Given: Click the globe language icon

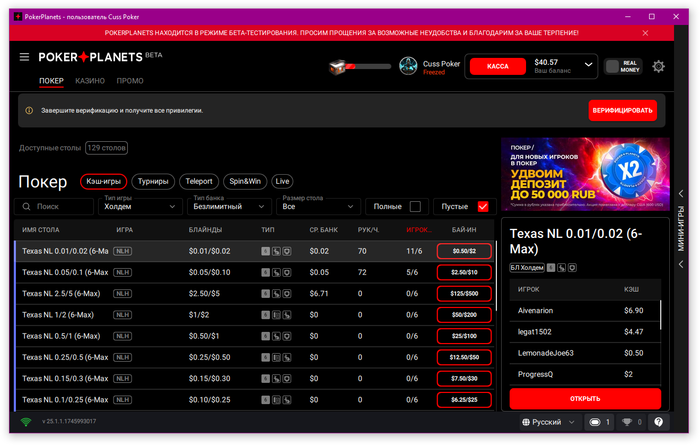Looking at the screenshot, I should [x=526, y=422].
